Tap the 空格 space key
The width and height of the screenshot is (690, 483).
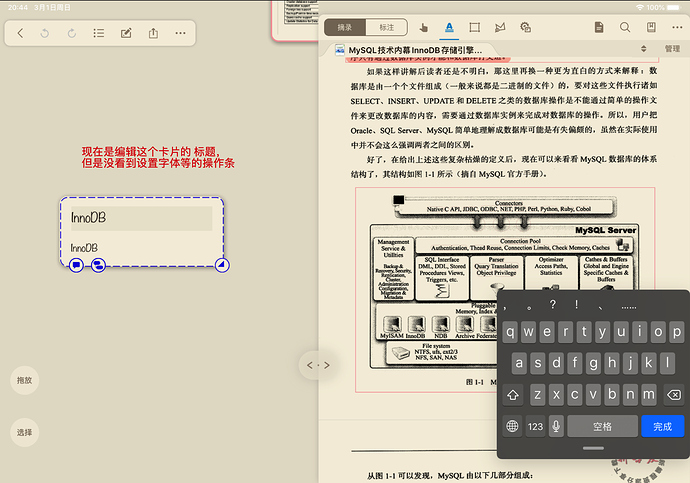[602, 426]
